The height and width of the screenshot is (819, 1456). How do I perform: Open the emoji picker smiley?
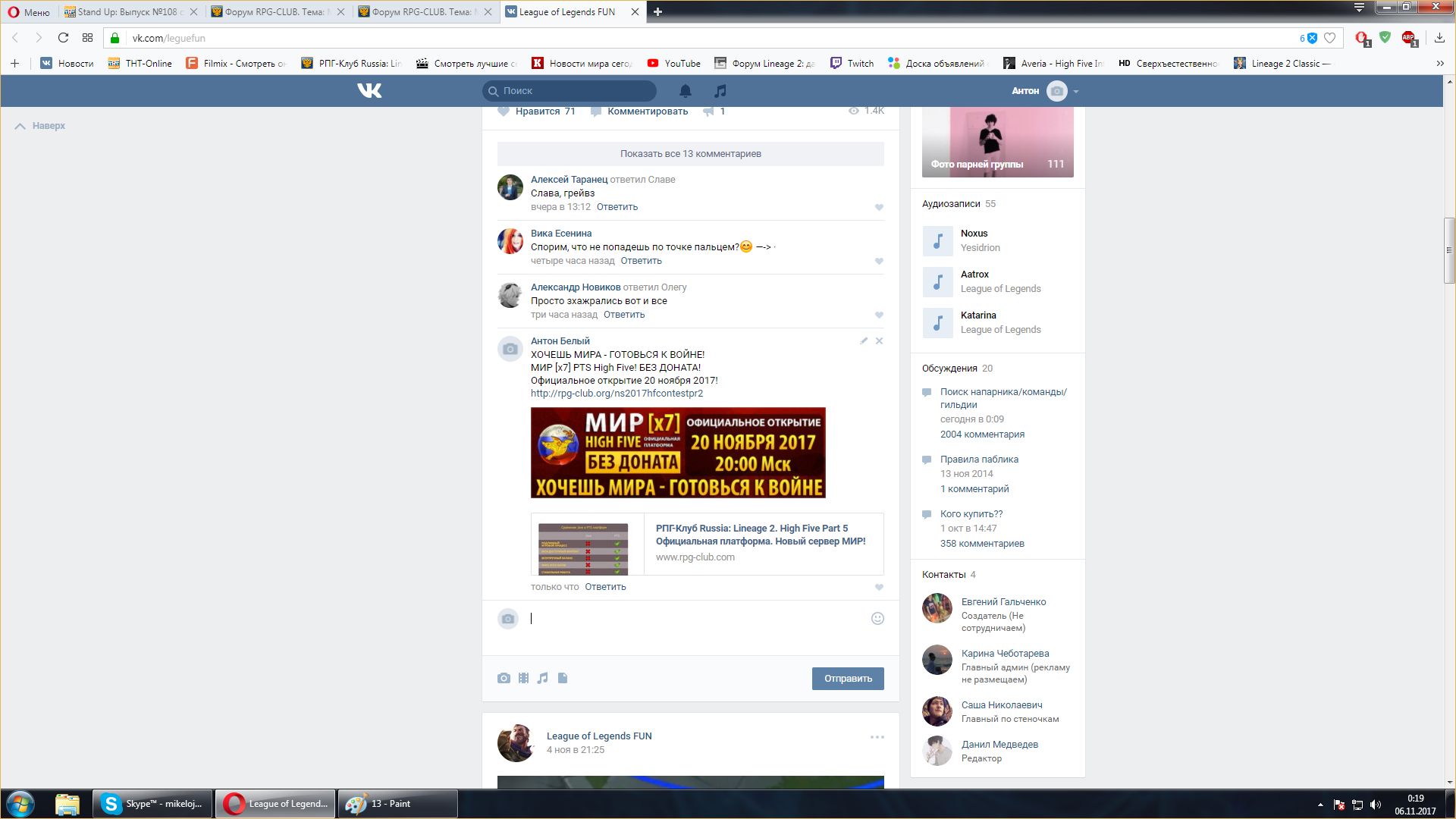[877, 619]
